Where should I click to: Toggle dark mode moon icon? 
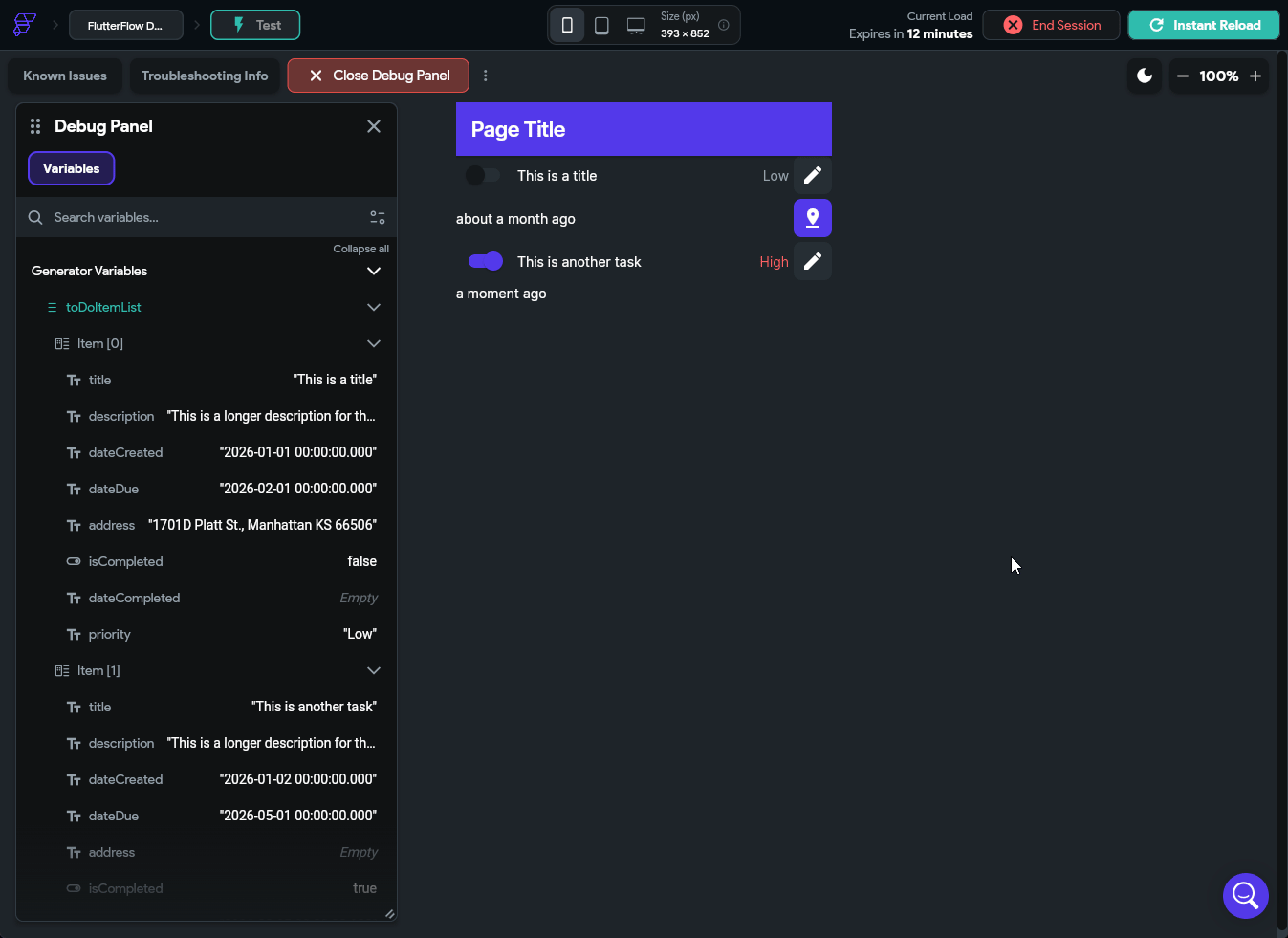(1145, 76)
